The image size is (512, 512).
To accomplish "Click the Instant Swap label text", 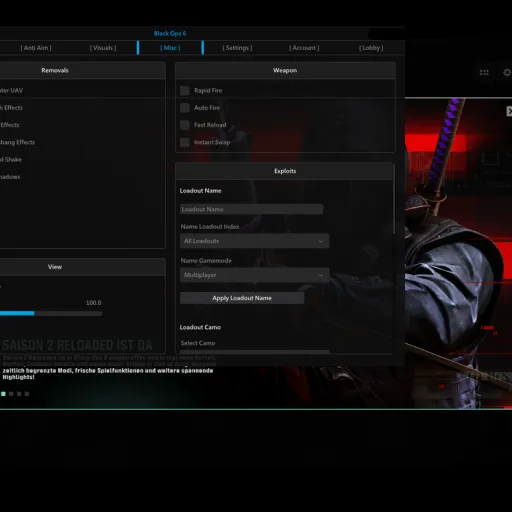I will [x=212, y=142].
